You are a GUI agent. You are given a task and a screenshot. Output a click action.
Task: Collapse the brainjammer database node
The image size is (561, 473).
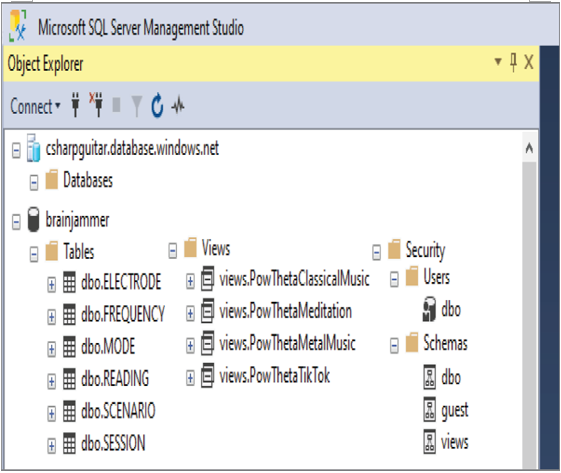click(16, 222)
